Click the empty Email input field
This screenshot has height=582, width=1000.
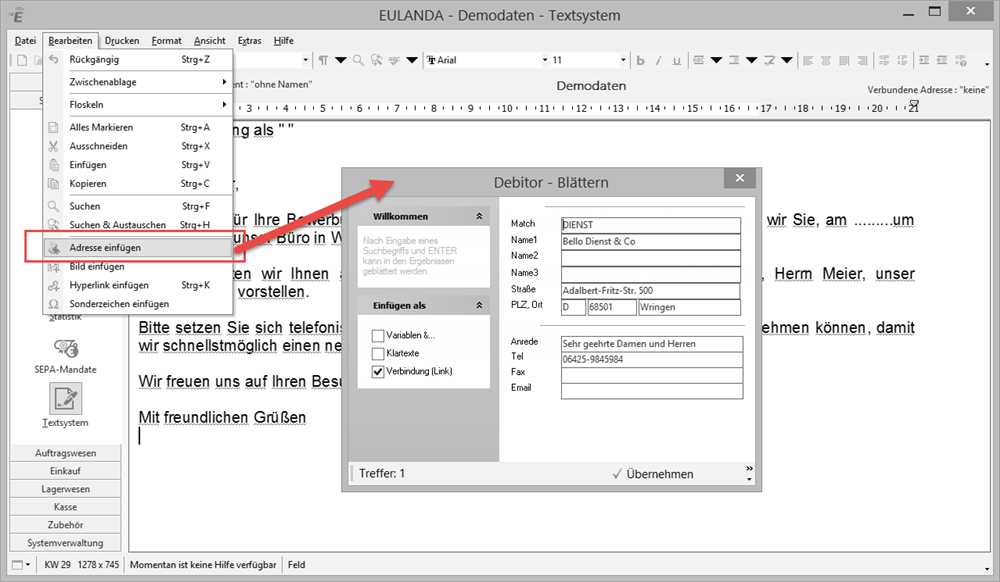click(x=652, y=391)
